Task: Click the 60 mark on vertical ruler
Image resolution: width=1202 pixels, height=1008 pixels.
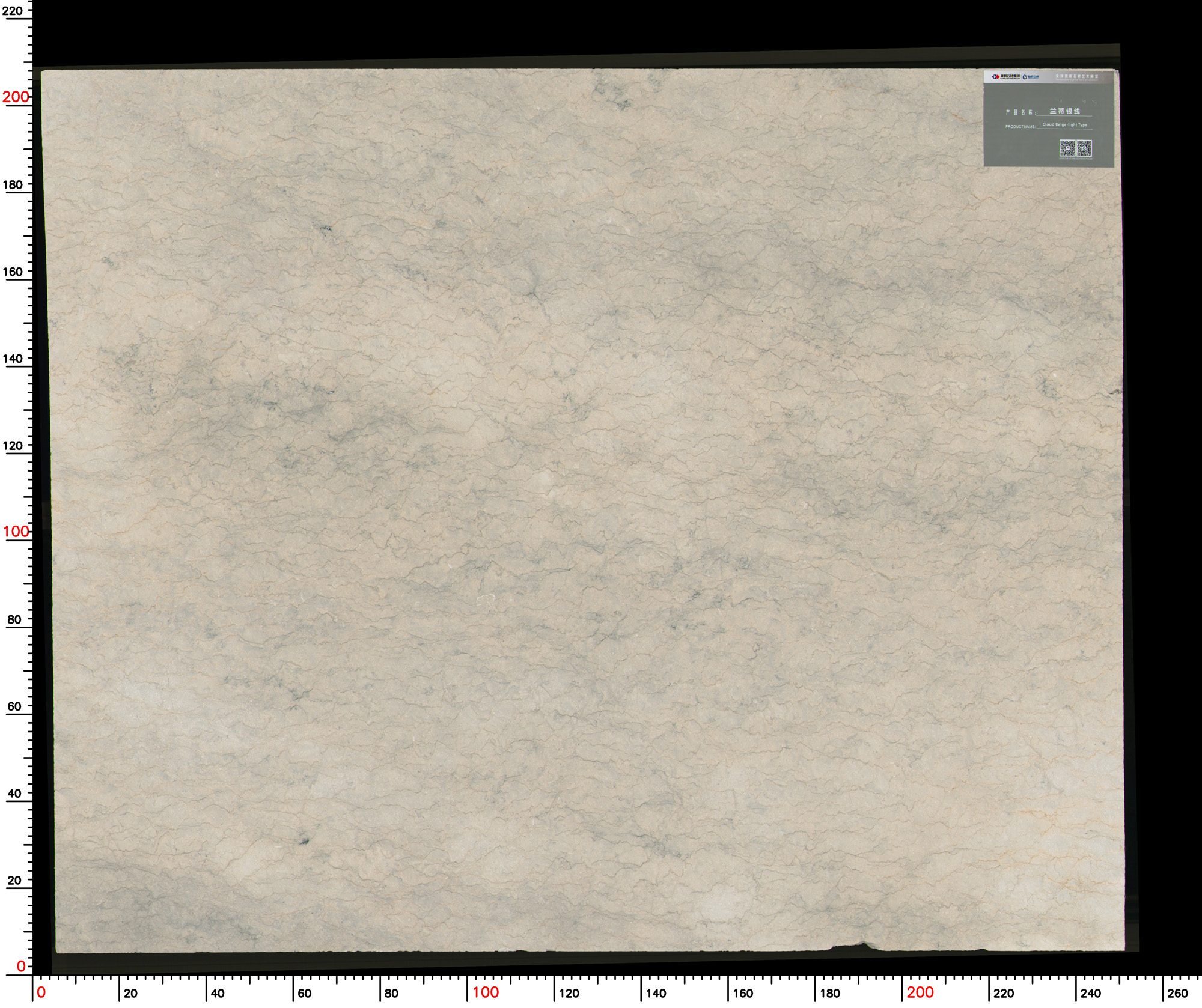Action: coord(14,706)
